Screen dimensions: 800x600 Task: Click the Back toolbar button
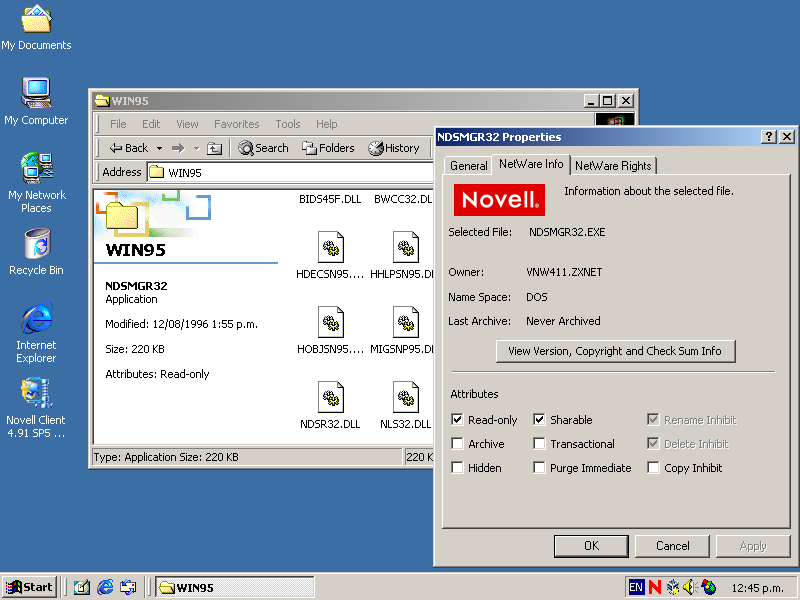point(128,148)
